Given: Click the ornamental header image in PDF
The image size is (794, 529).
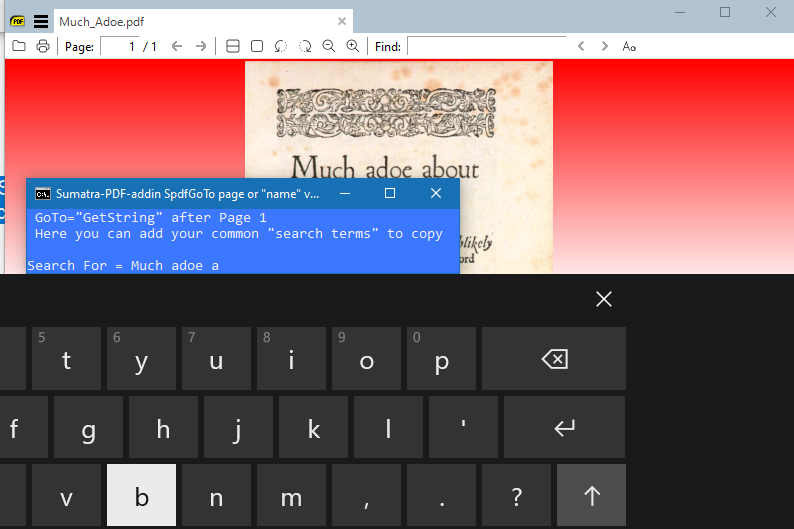Looking at the screenshot, I should pyautogui.click(x=386, y=113).
